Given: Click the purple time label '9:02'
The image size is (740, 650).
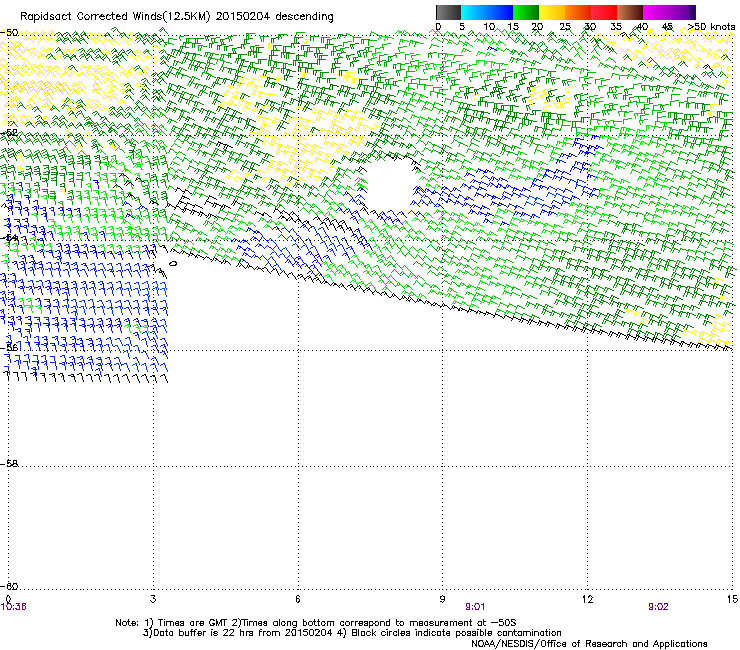Looking at the screenshot, I should tap(658, 607).
